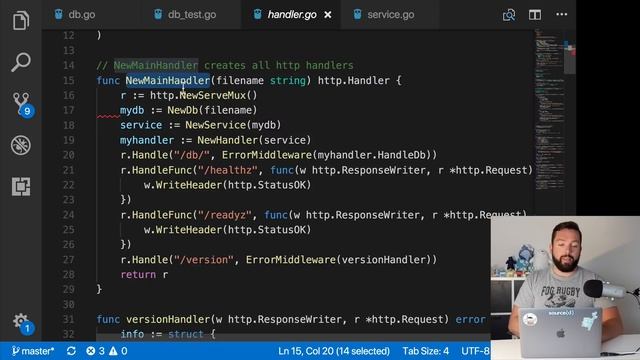Click the master branch indicator
The image size is (640, 360).
[x=33, y=351]
